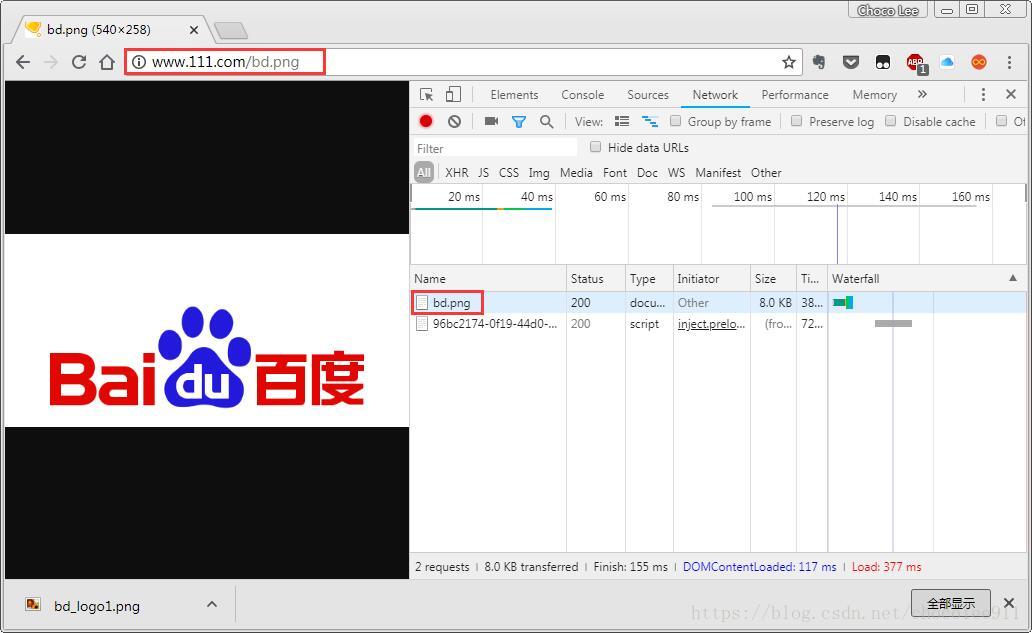Close the DevTools panel
The height and width of the screenshot is (633, 1032).
coord(1011,94)
